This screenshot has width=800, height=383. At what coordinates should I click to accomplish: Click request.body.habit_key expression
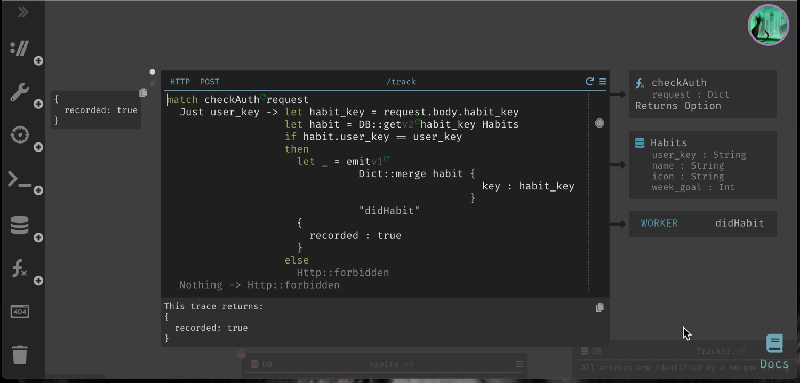coord(451,112)
